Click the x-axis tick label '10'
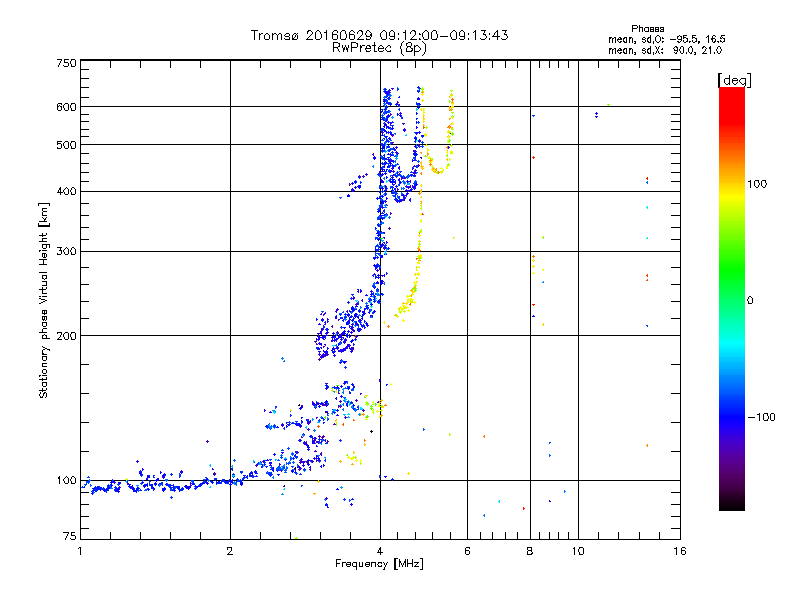 [x=578, y=551]
